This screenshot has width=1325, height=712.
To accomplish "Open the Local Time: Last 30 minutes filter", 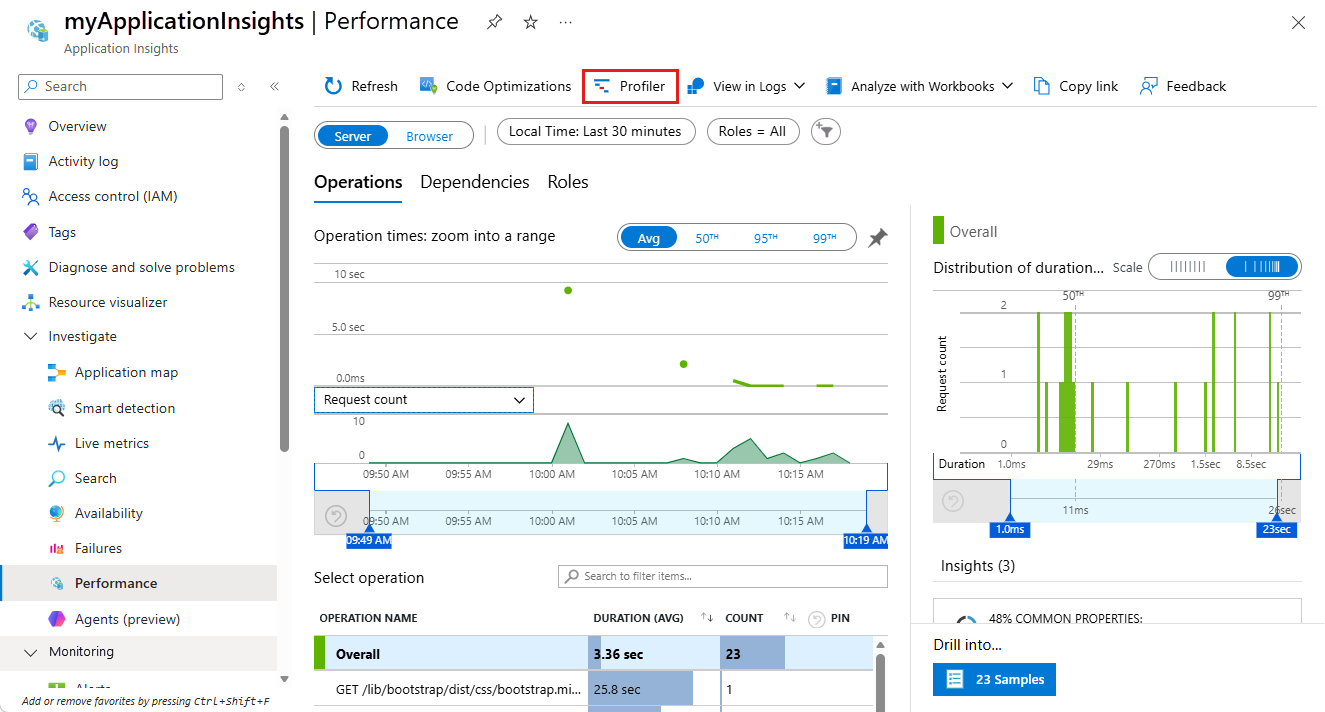I will click(x=595, y=131).
